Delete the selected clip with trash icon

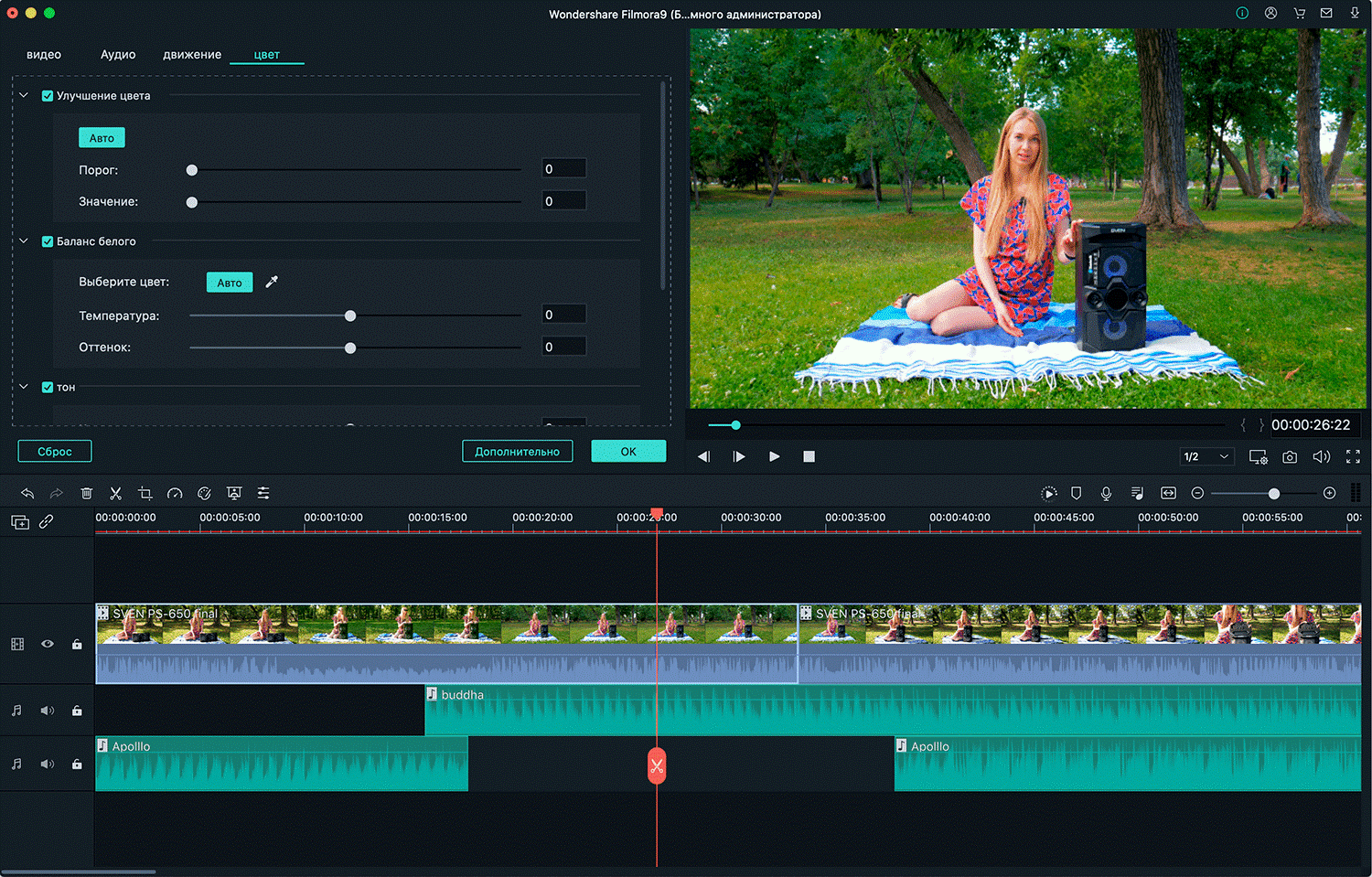tap(87, 493)
